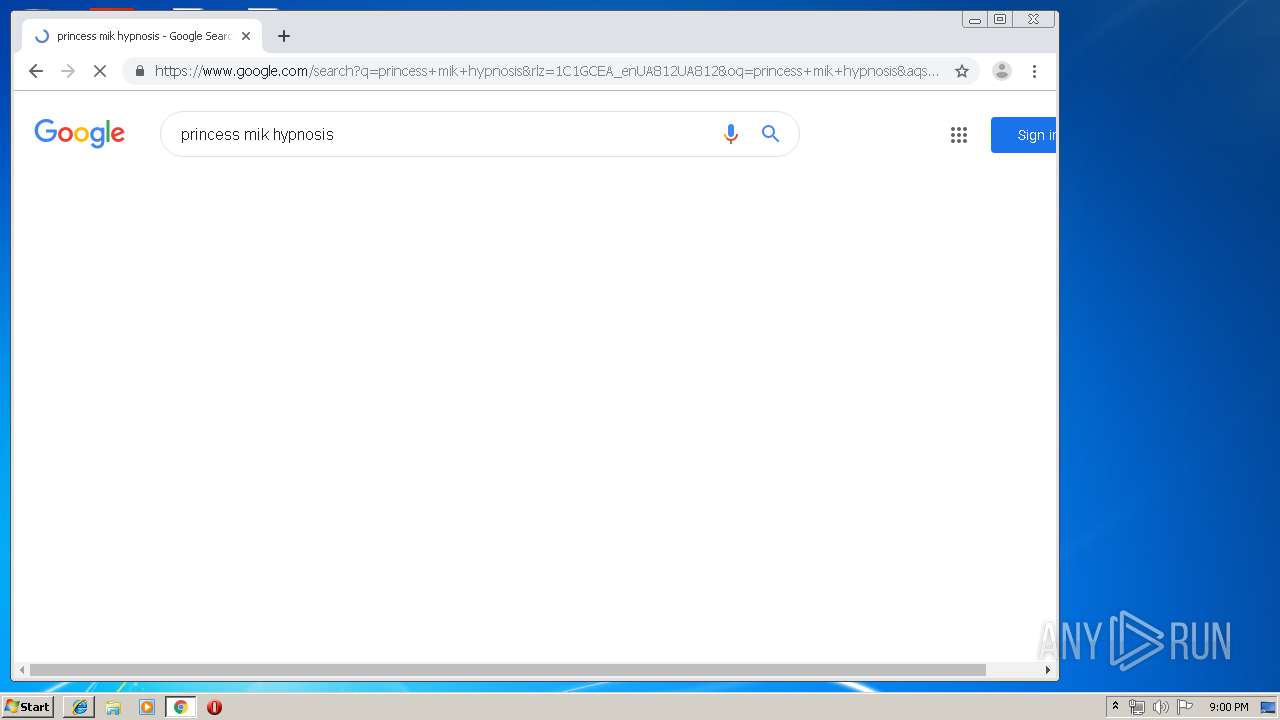The width and height of the screenshot is (1280, 720).
Task: Launch Internet Explorer from taskbar
Action: click(x=80, y=707)
